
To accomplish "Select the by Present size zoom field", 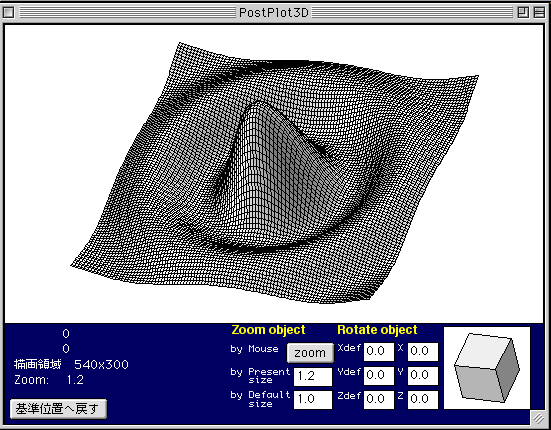I will tap(313, 376).
